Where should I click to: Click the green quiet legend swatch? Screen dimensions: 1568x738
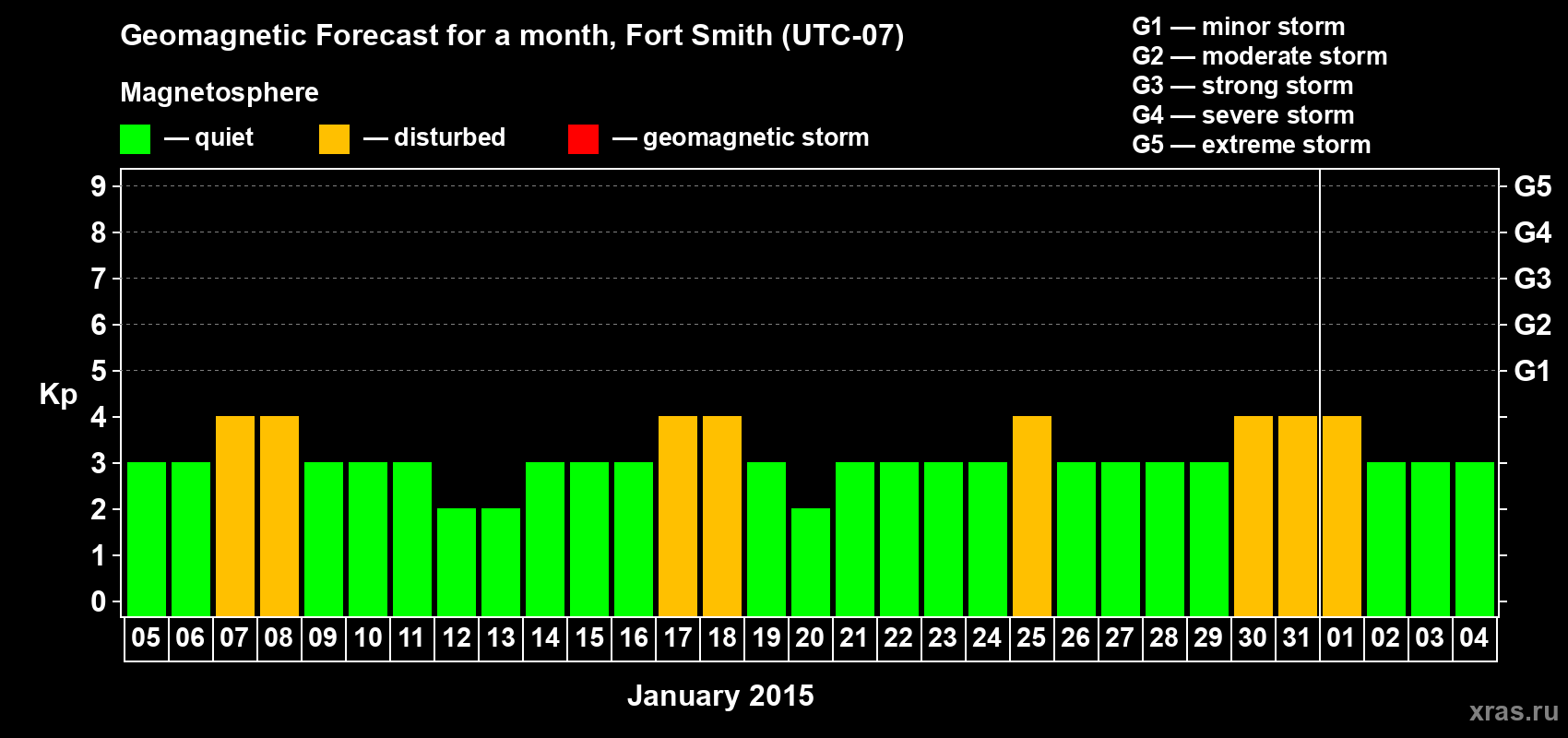click(x=135, y=139)
